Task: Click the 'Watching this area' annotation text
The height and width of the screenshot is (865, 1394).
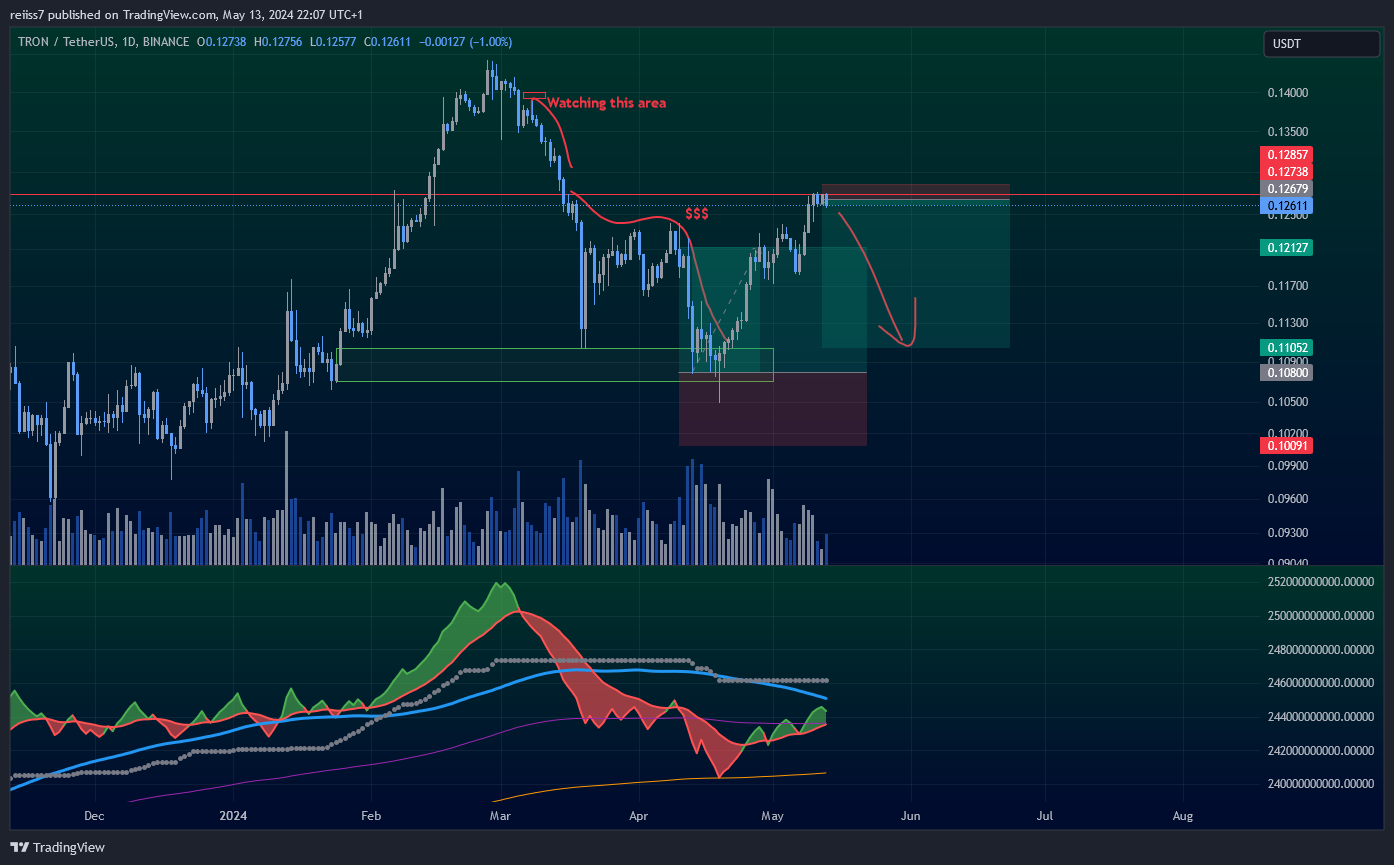Action: [x=606, y=103]
